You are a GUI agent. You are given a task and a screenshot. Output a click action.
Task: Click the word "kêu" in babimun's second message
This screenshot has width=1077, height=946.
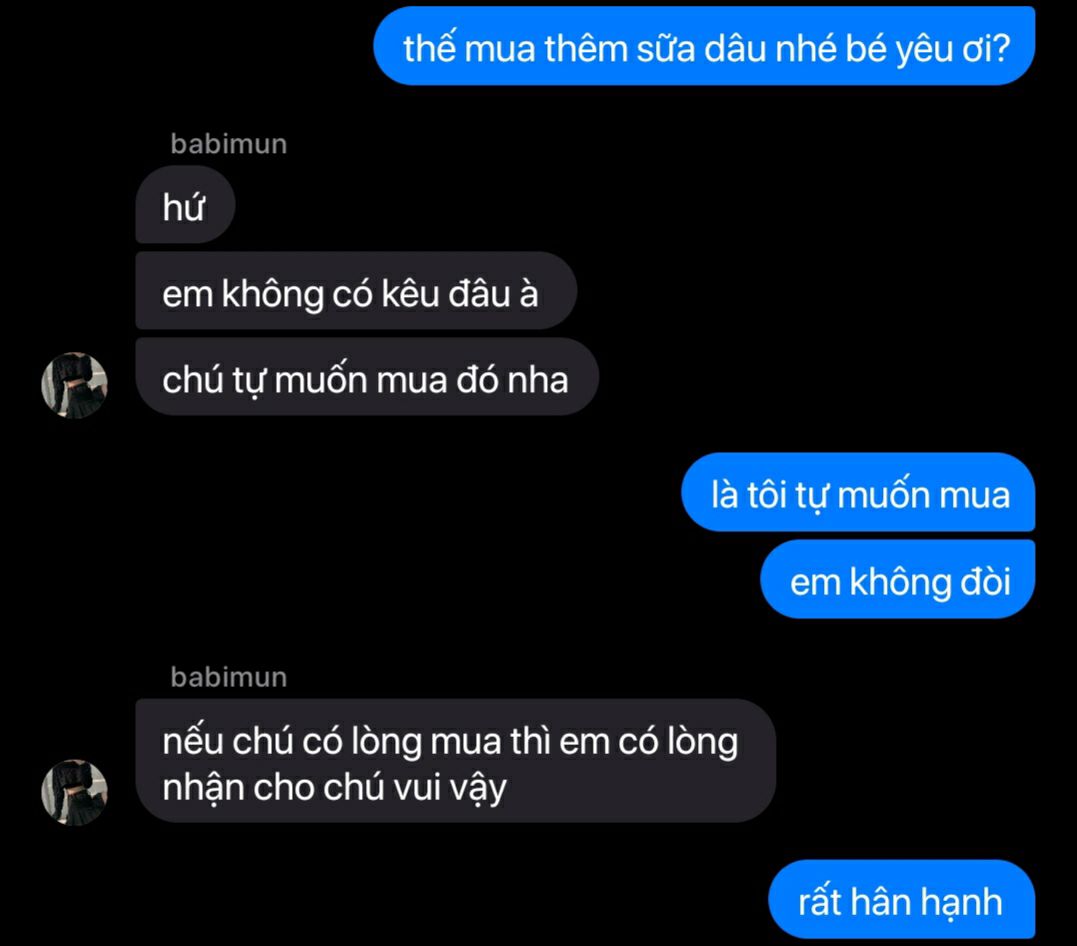tap(410, 294)
